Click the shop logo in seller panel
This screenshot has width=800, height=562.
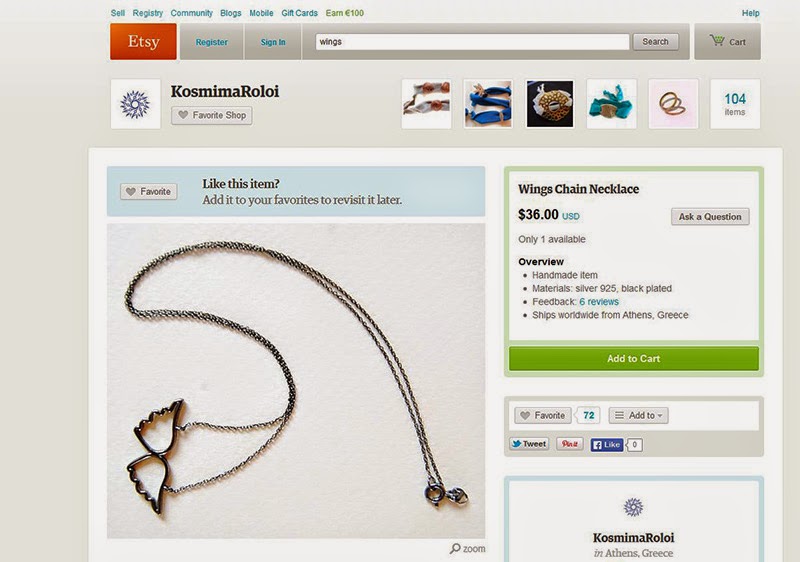pyautogui.click(x=633, y=507)
